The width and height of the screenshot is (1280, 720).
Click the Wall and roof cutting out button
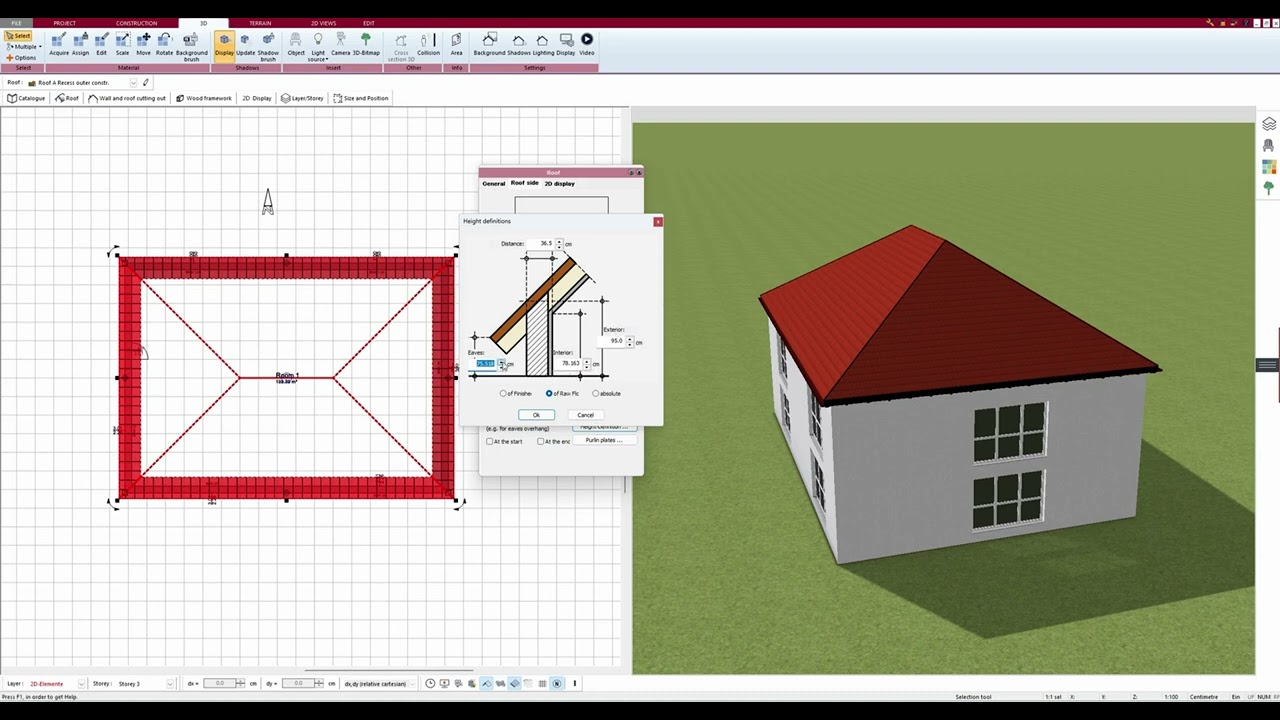coord(127,98)
